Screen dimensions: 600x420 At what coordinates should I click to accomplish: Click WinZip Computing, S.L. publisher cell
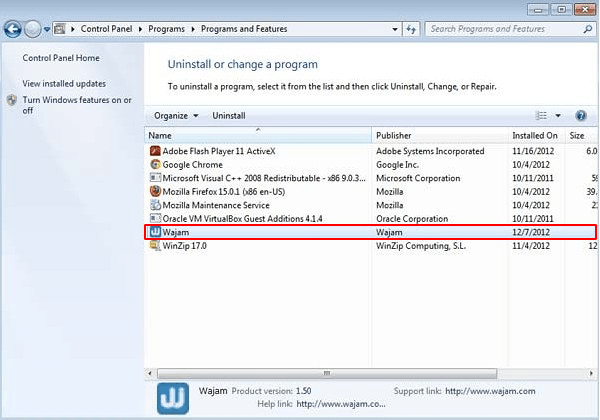421,246
